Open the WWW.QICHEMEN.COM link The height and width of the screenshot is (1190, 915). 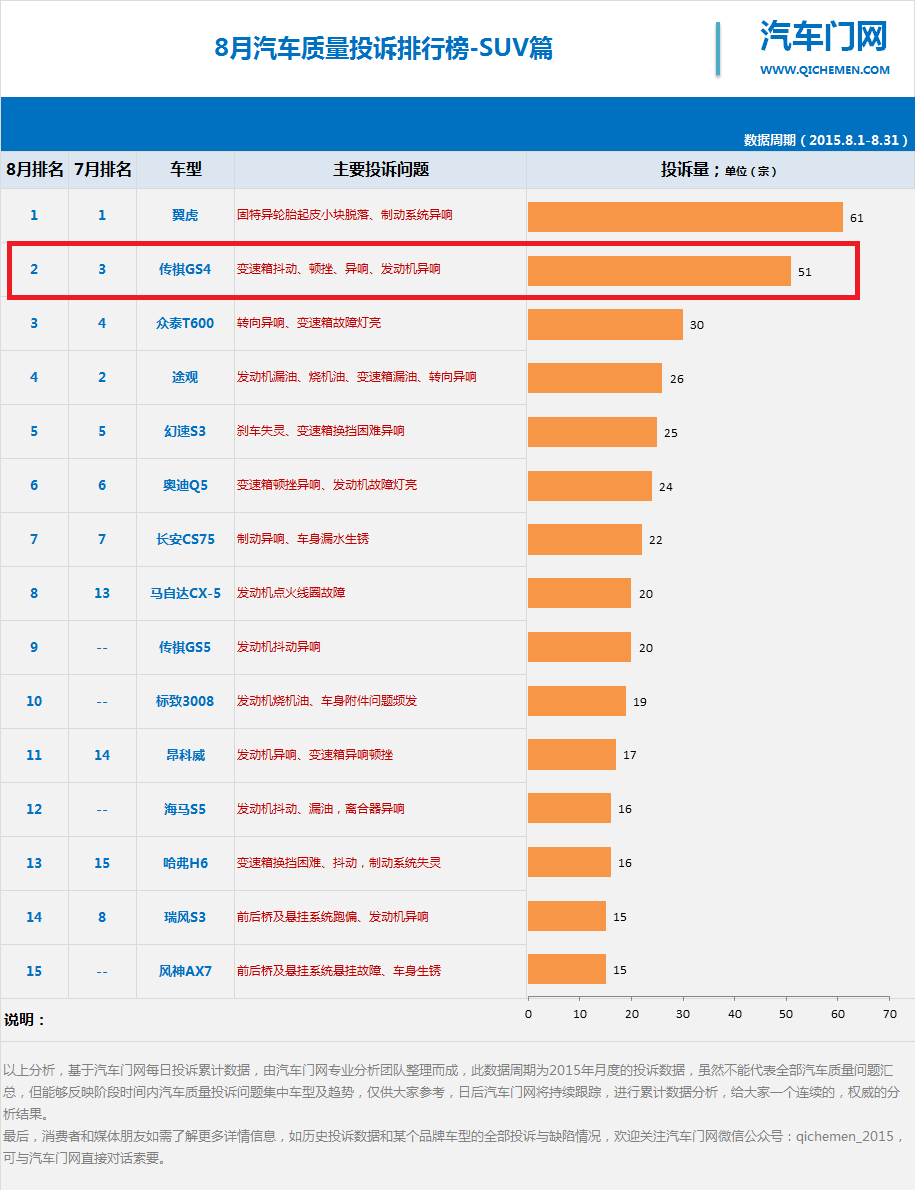825,70
